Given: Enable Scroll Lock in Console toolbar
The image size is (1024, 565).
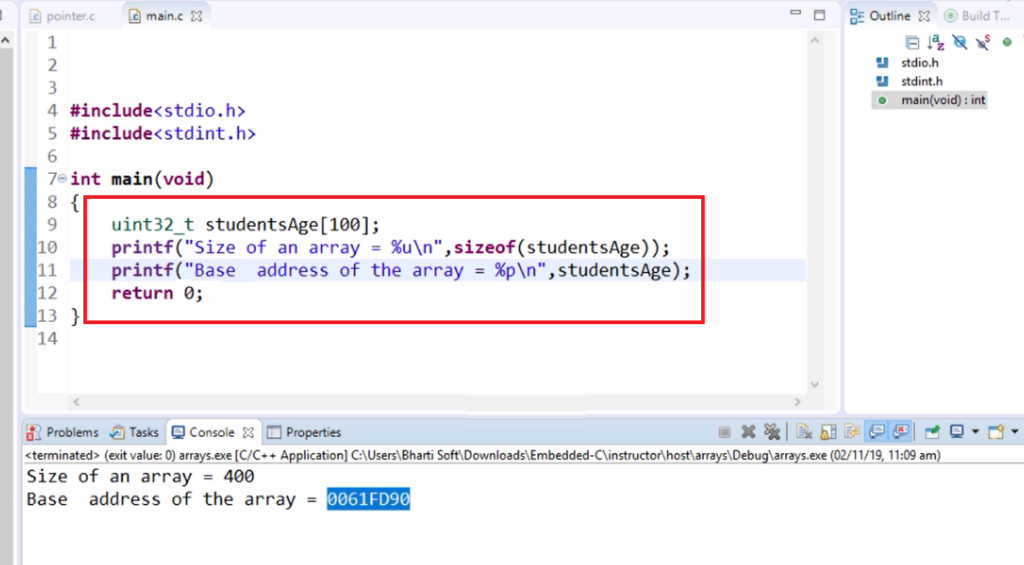Looking at the screenshot, I should pos(828,432).
